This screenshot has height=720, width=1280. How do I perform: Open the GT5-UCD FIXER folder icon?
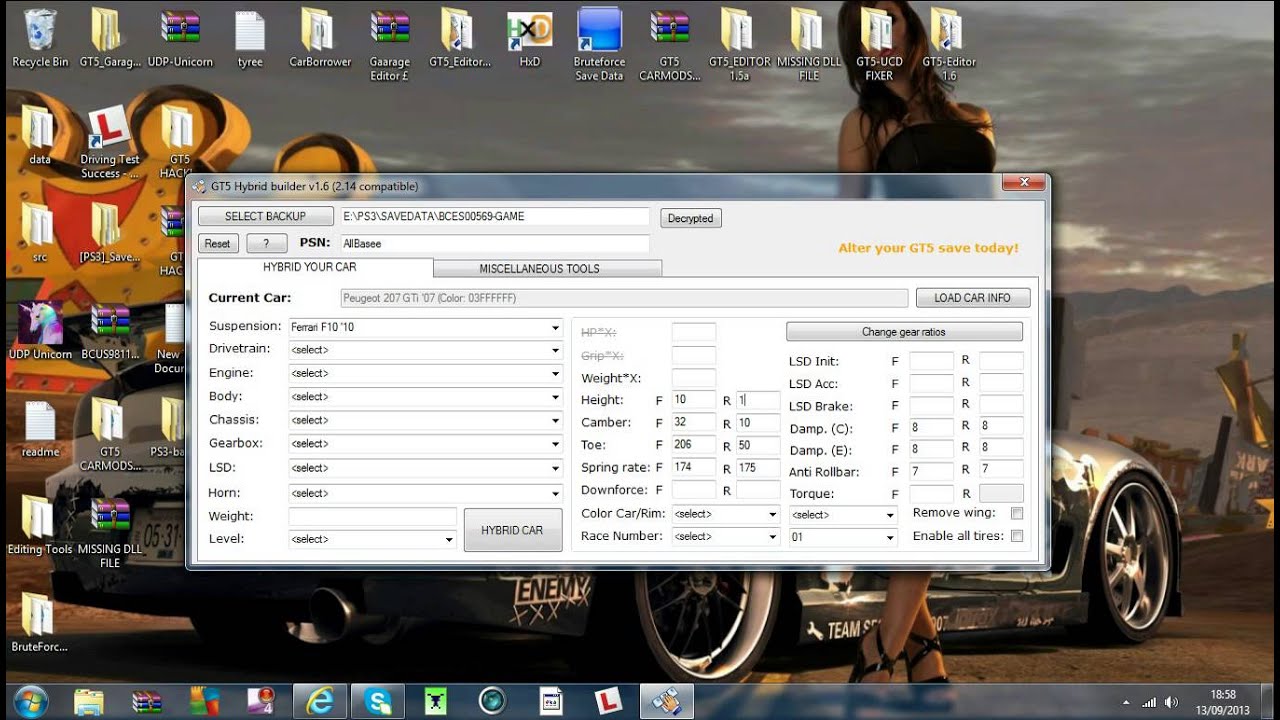[x=878, y=45]
